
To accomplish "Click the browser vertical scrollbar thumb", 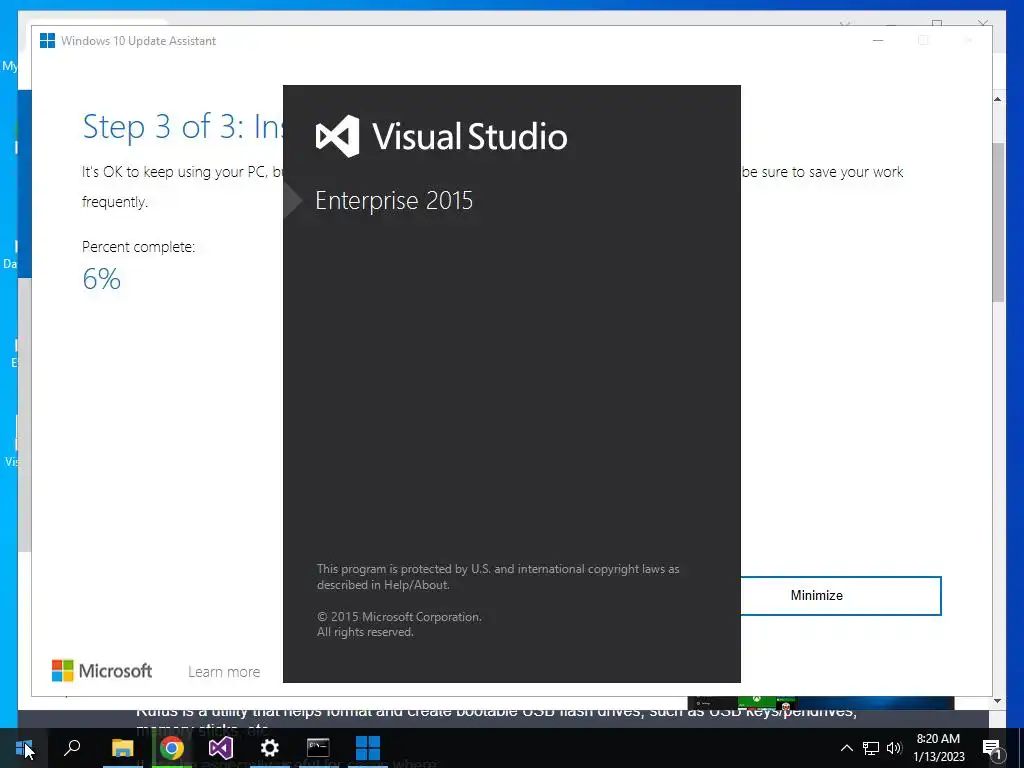I will click(998, 222).
